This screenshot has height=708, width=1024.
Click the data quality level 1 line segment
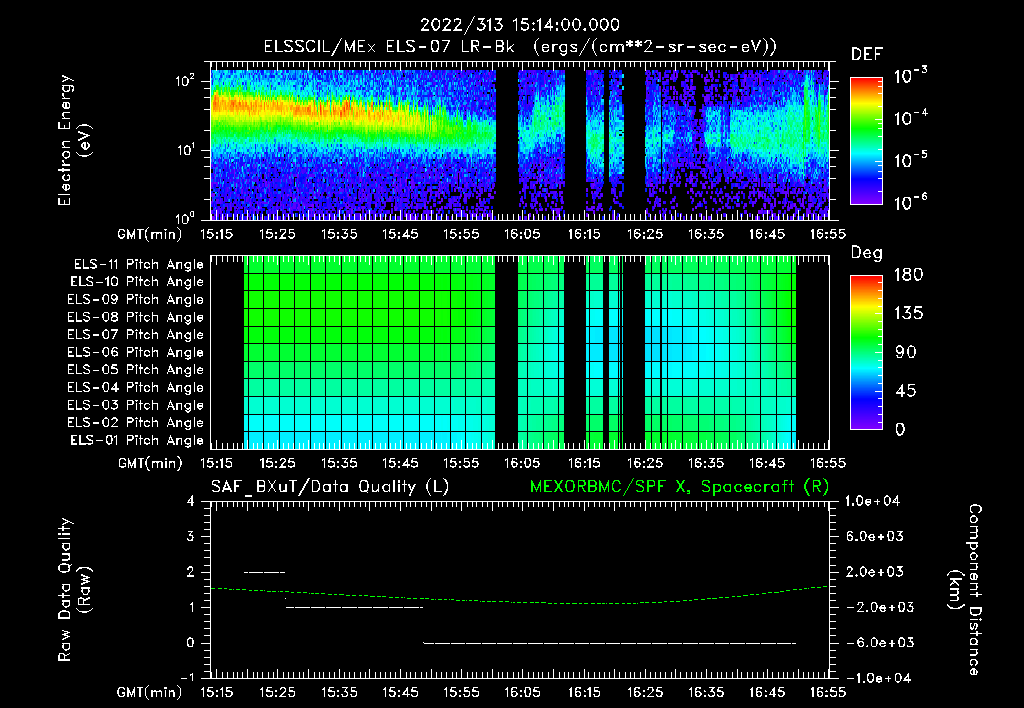click(355, 607)
